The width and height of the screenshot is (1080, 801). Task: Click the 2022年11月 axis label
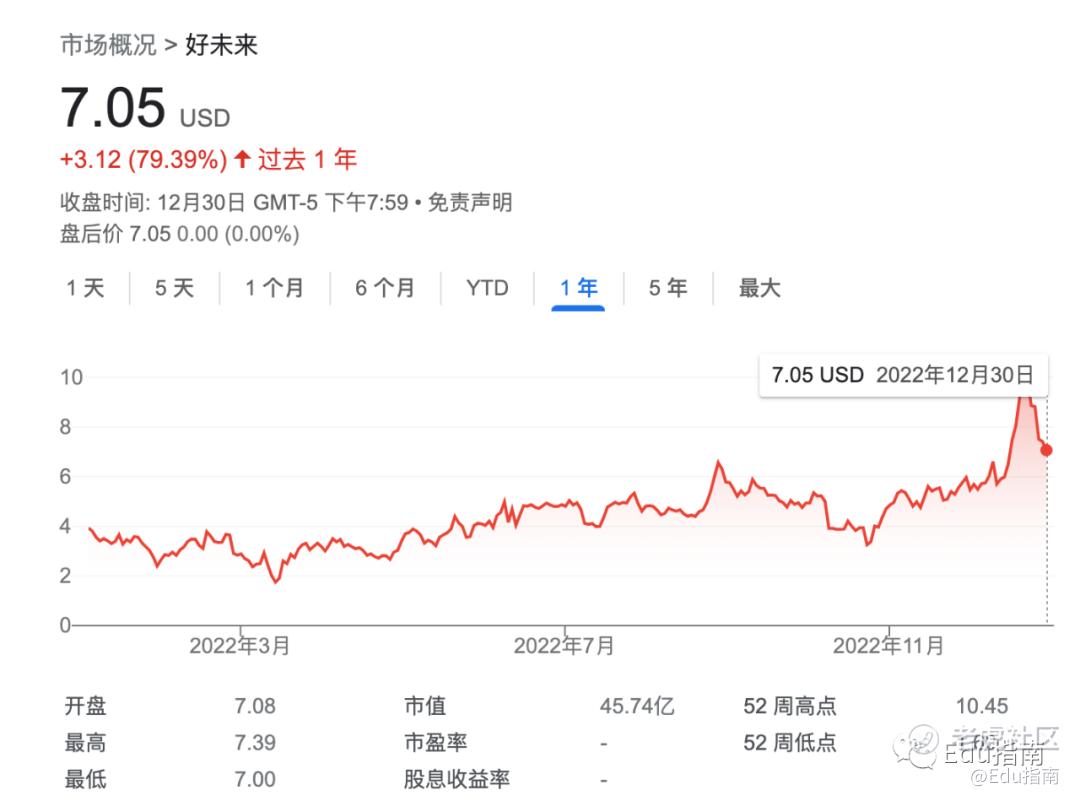tap(889, 646)
